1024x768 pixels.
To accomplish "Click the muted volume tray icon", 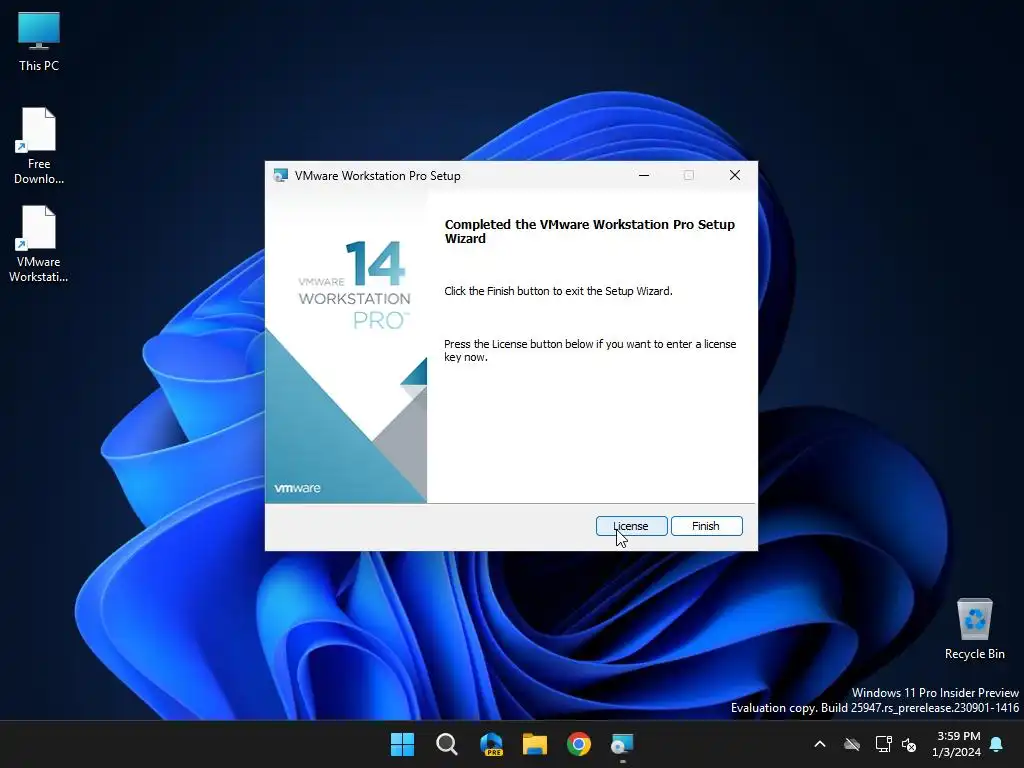I will tap(909, 744).
